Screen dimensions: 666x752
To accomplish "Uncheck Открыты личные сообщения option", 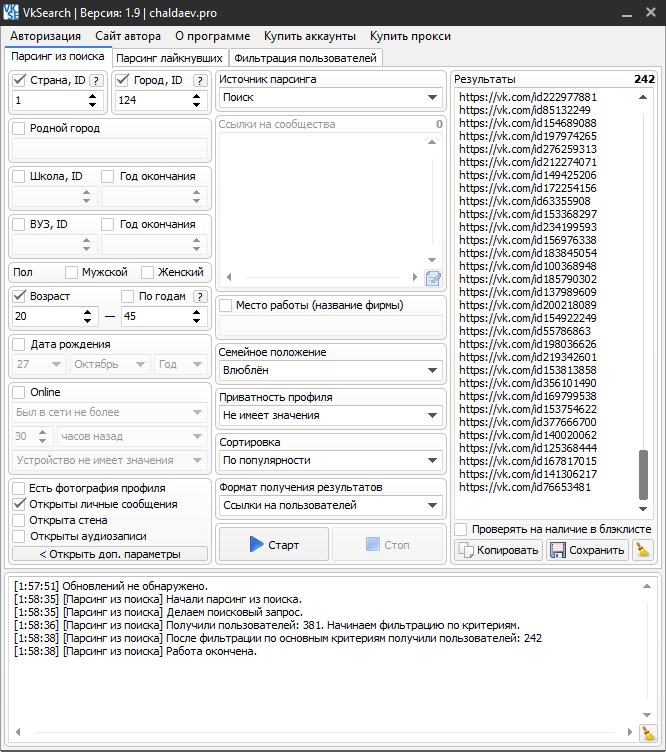I will pos(19,504).
